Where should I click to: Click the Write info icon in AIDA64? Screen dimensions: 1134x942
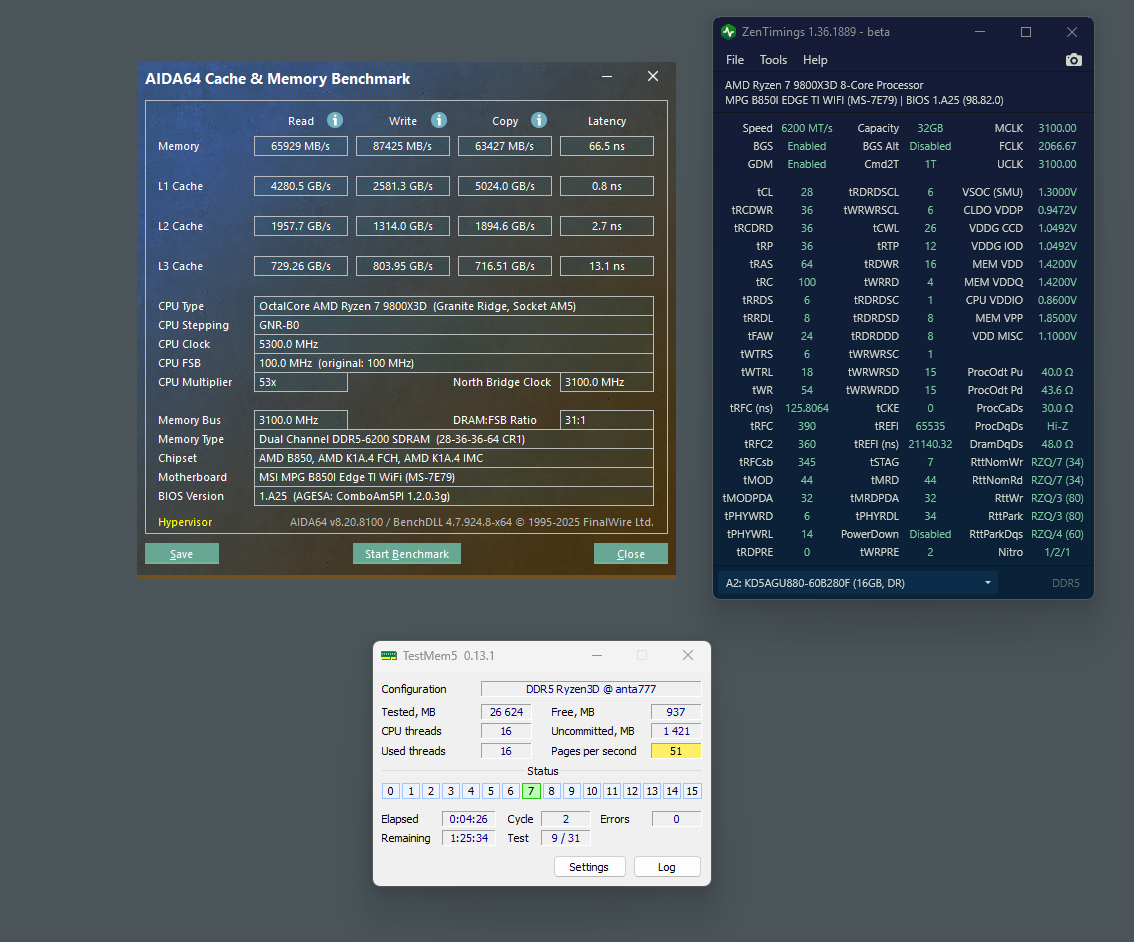click(439, 120)
